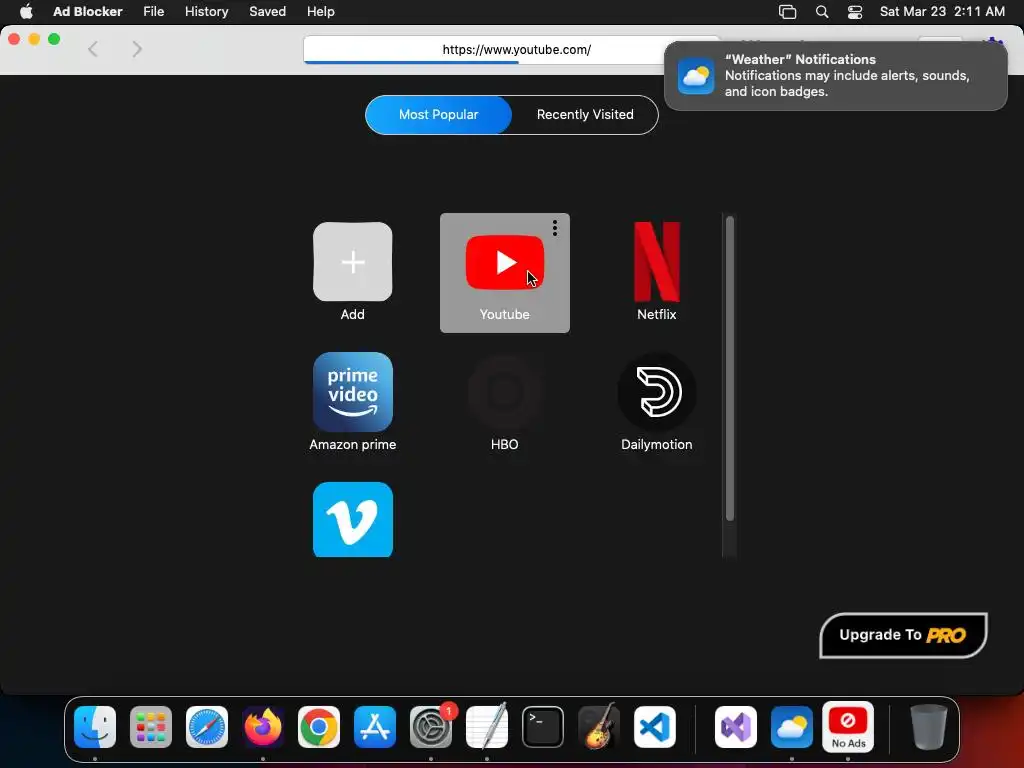Open the Vimeo shortcut icon

pos(353,520)
